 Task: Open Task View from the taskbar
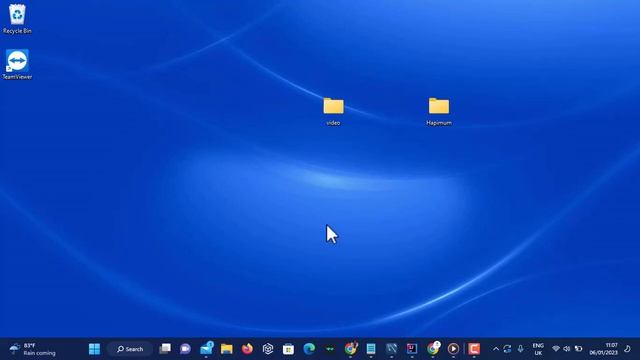coord(165,349)
